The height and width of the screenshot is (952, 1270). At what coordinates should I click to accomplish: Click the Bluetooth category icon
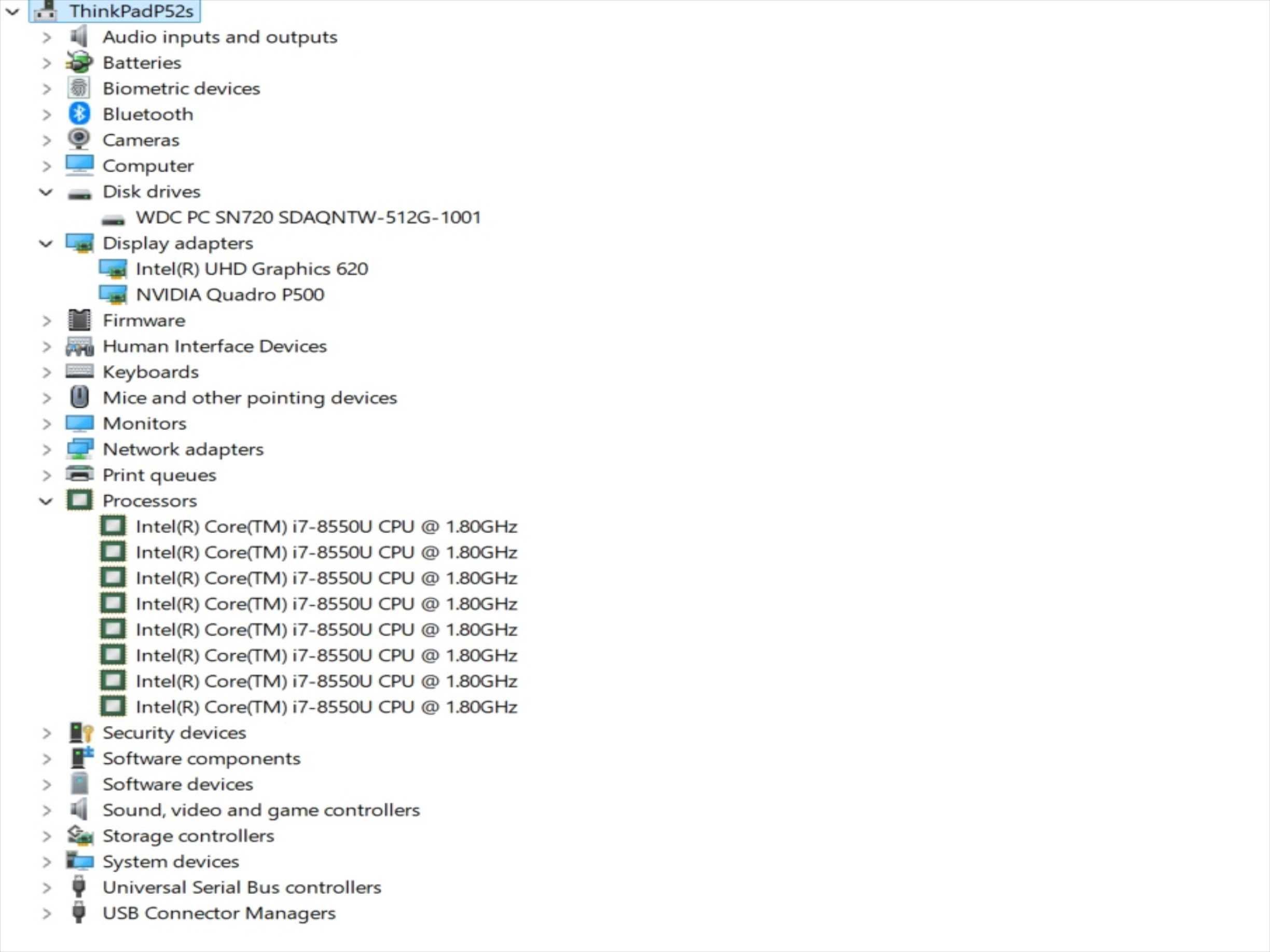79,114
